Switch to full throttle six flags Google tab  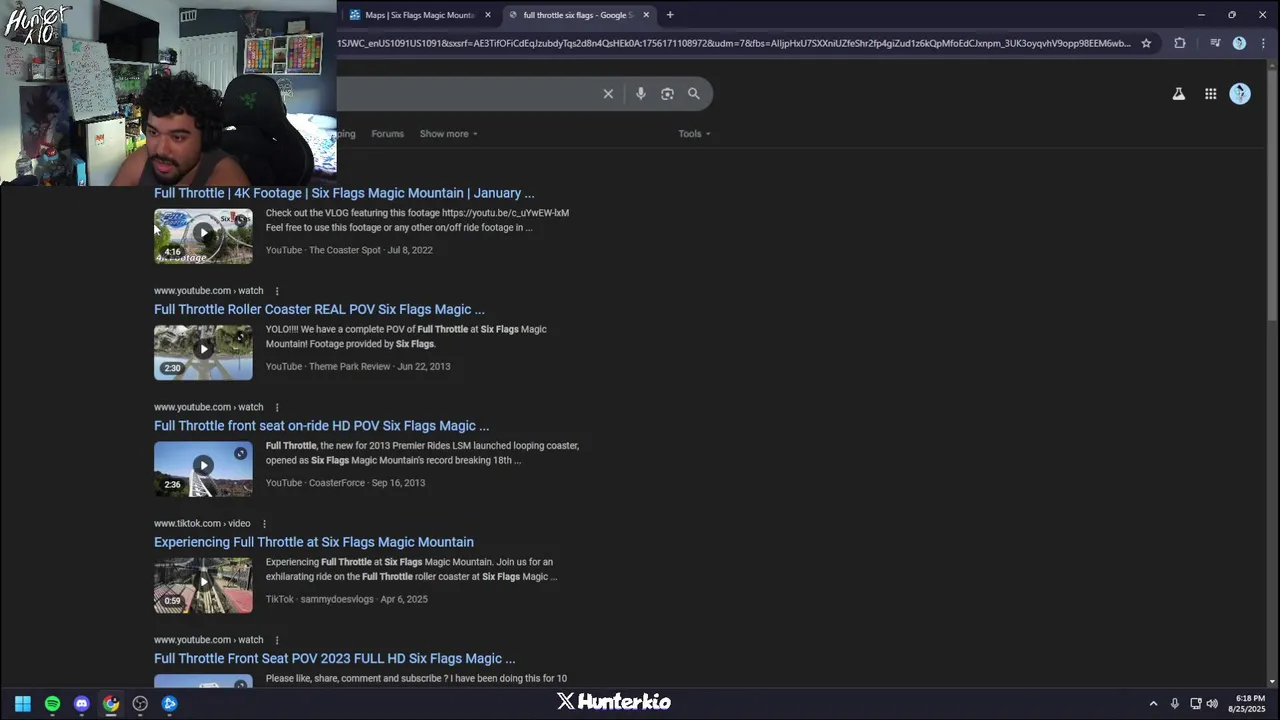(579, 15)
